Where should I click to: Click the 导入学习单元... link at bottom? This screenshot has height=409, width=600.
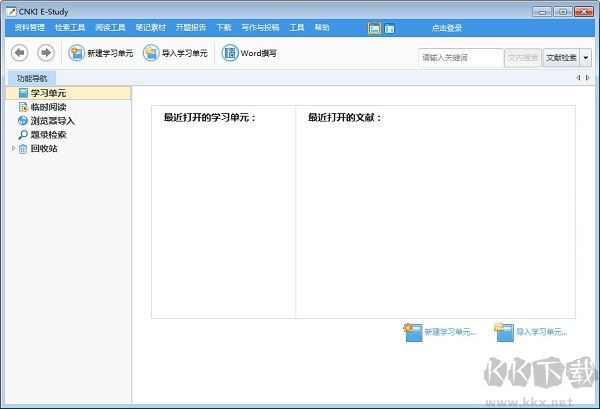click(x=541, y=331)
